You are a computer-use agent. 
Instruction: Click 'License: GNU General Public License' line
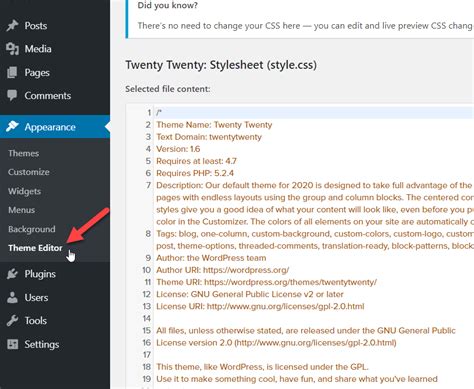250,294
